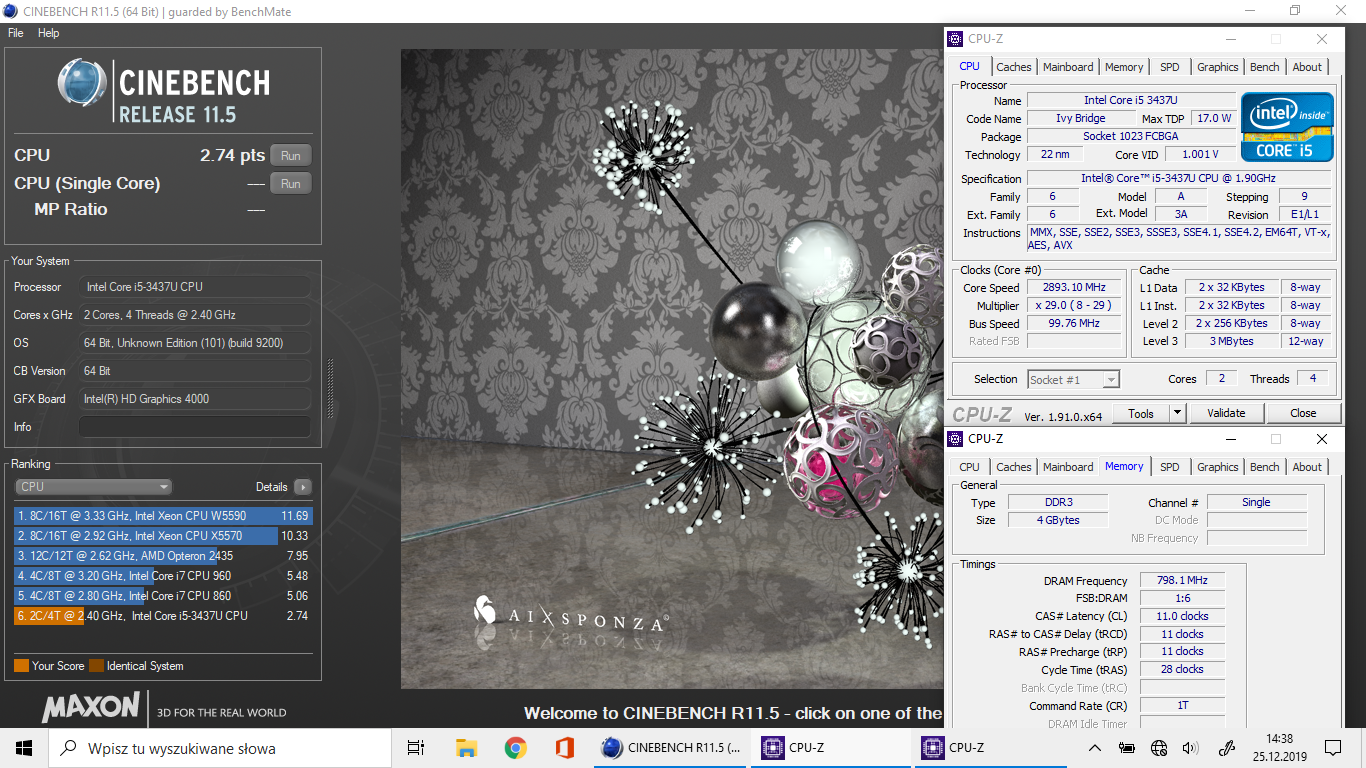Switch to Graphics tab in upper CPU-Z

[x=1217, y=67]
